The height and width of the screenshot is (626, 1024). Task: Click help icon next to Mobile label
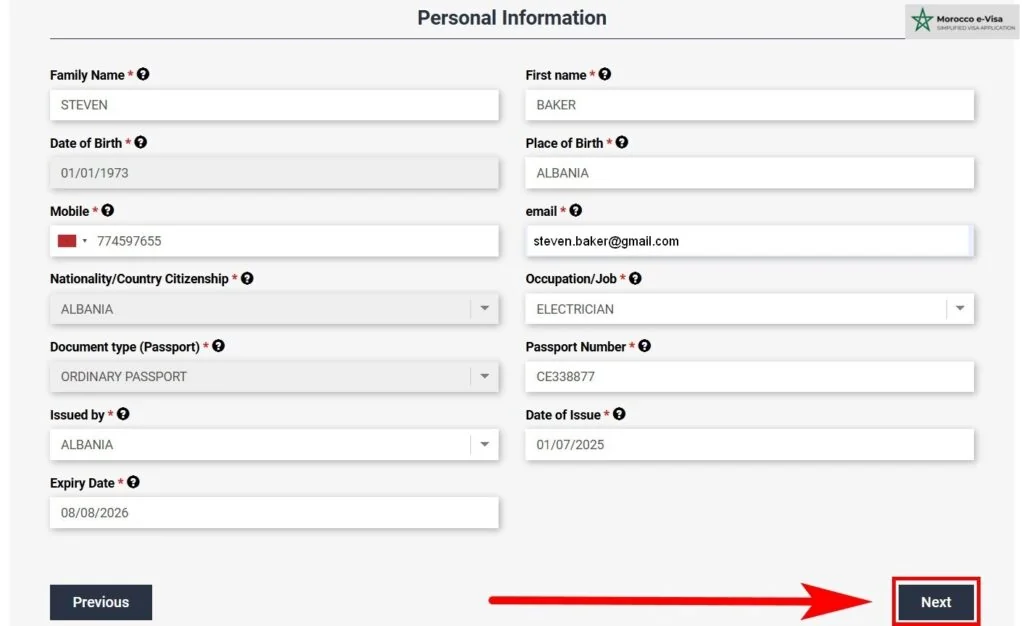108,211
